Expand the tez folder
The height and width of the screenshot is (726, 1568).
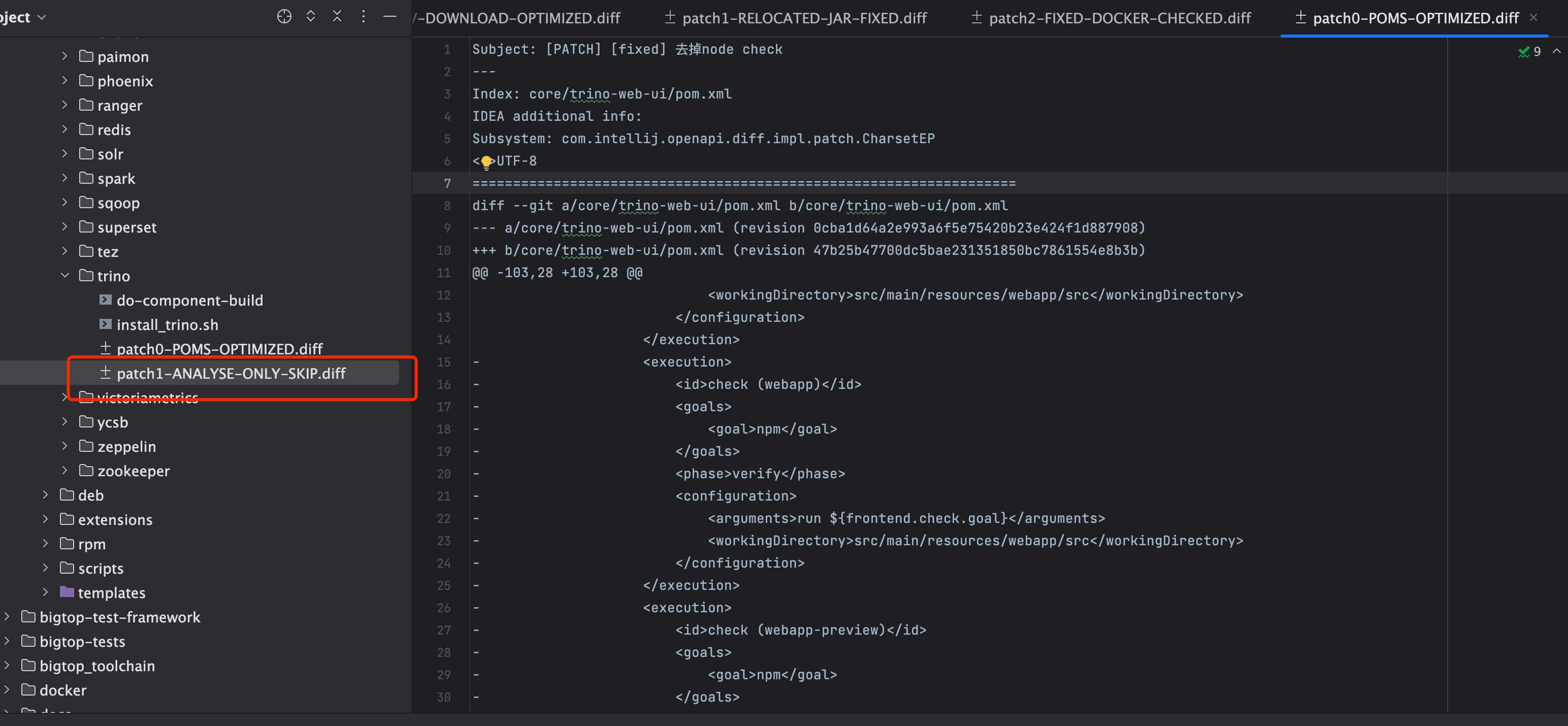[x=64, y=251]
